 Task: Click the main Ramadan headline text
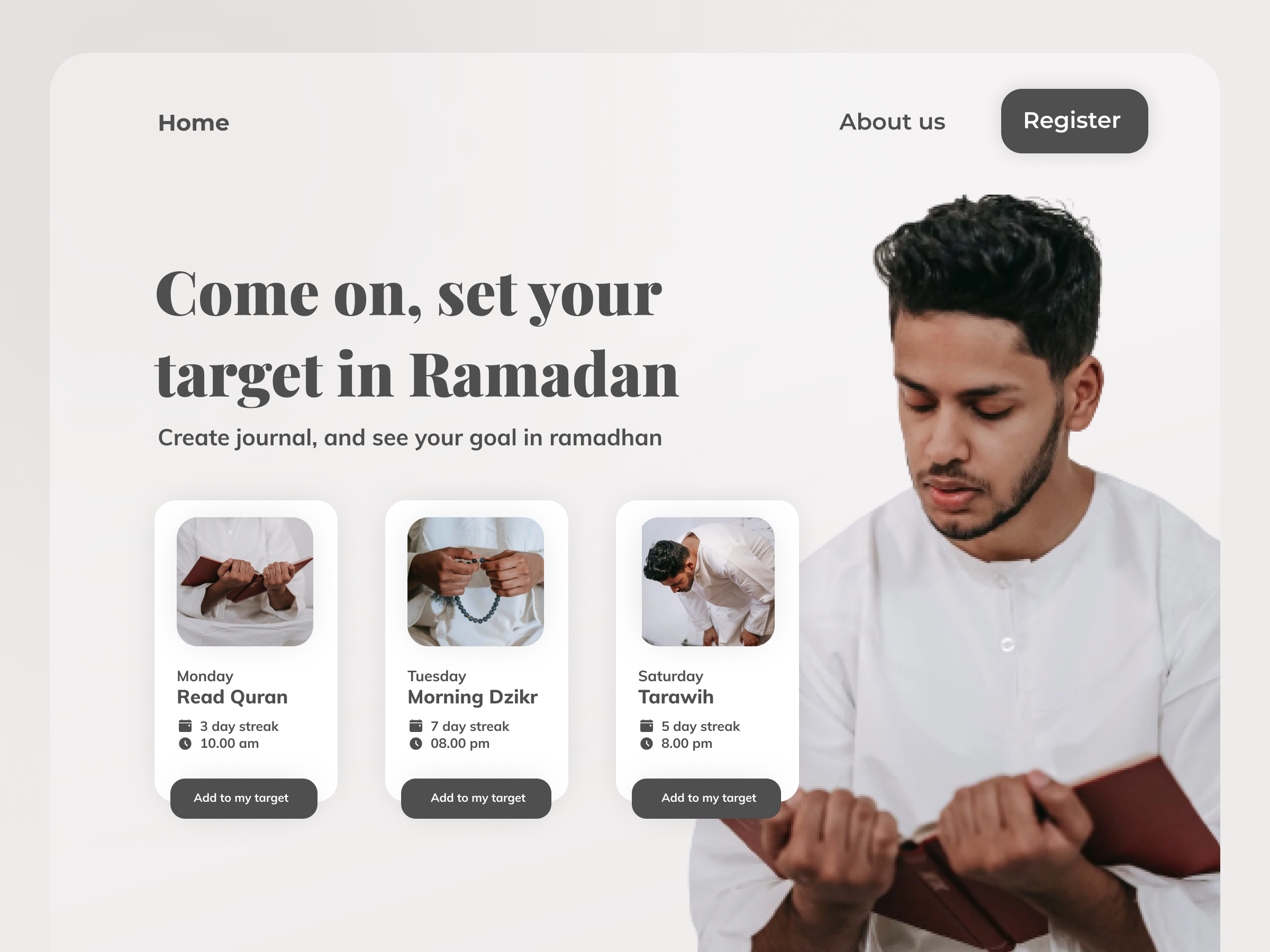[x=417, y=335]
